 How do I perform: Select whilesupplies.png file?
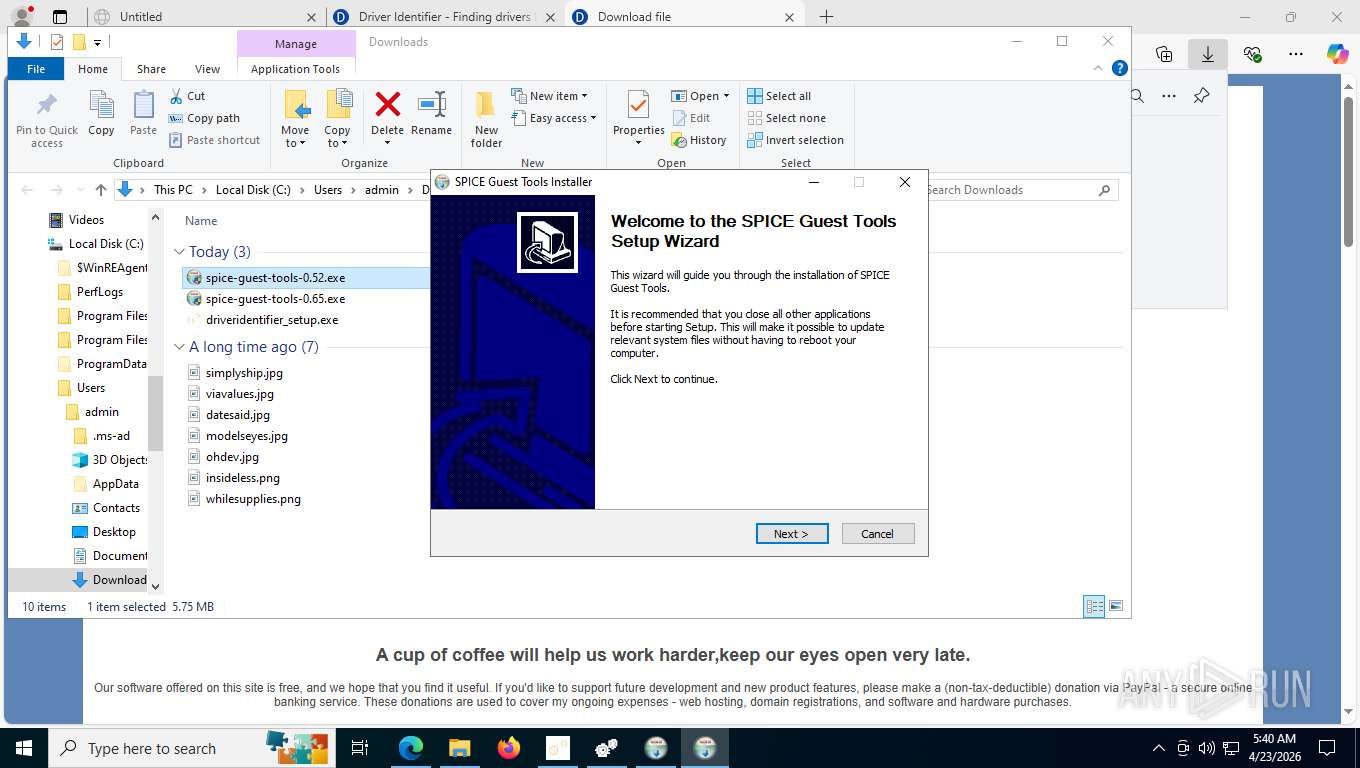[x=253, y=499]
